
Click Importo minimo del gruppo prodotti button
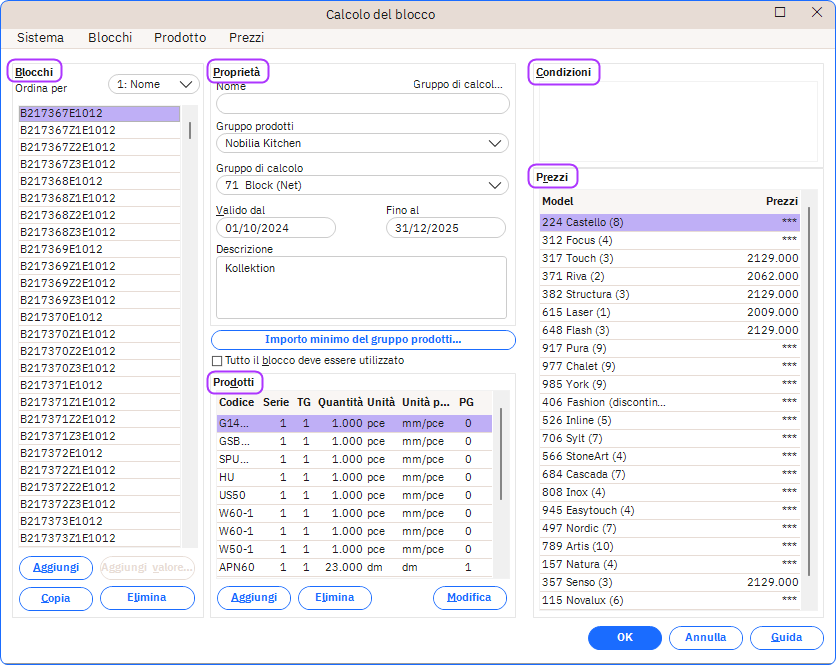(x=363, y=340)
